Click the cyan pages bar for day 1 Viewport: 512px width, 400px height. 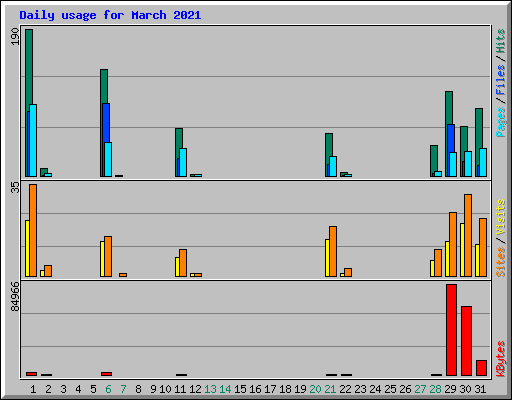click(33, 140)
